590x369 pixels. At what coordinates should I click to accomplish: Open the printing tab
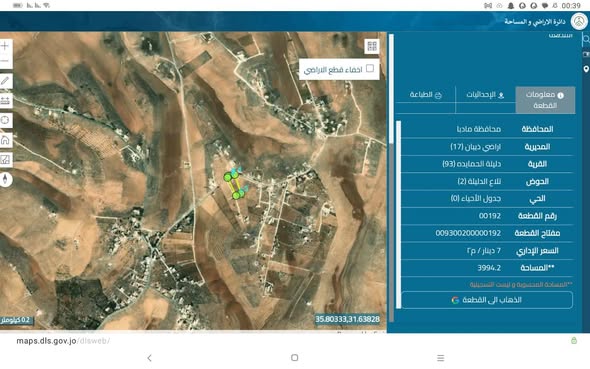pyautogui.click(x=426, y=95)
